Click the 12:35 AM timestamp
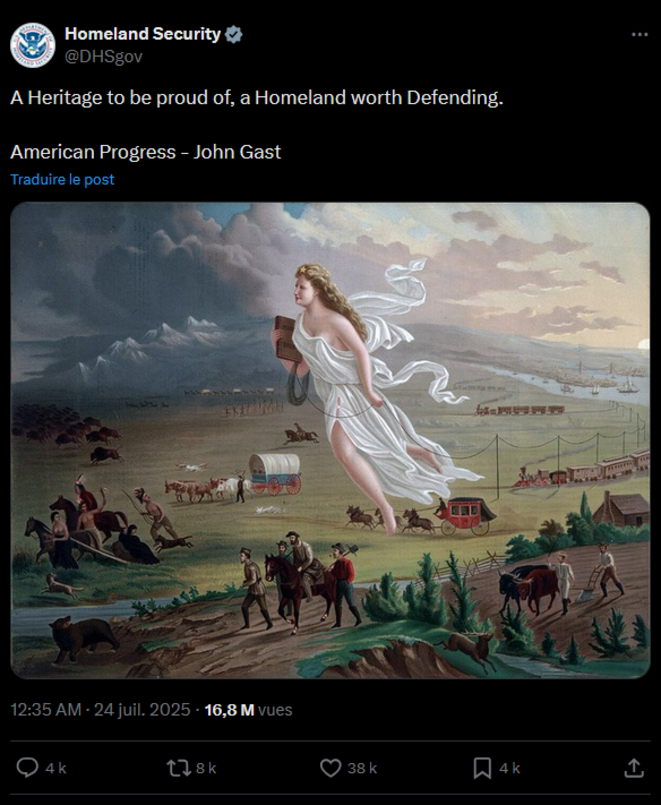The height and width of the screenshot is (805, 661). [46, 710]
